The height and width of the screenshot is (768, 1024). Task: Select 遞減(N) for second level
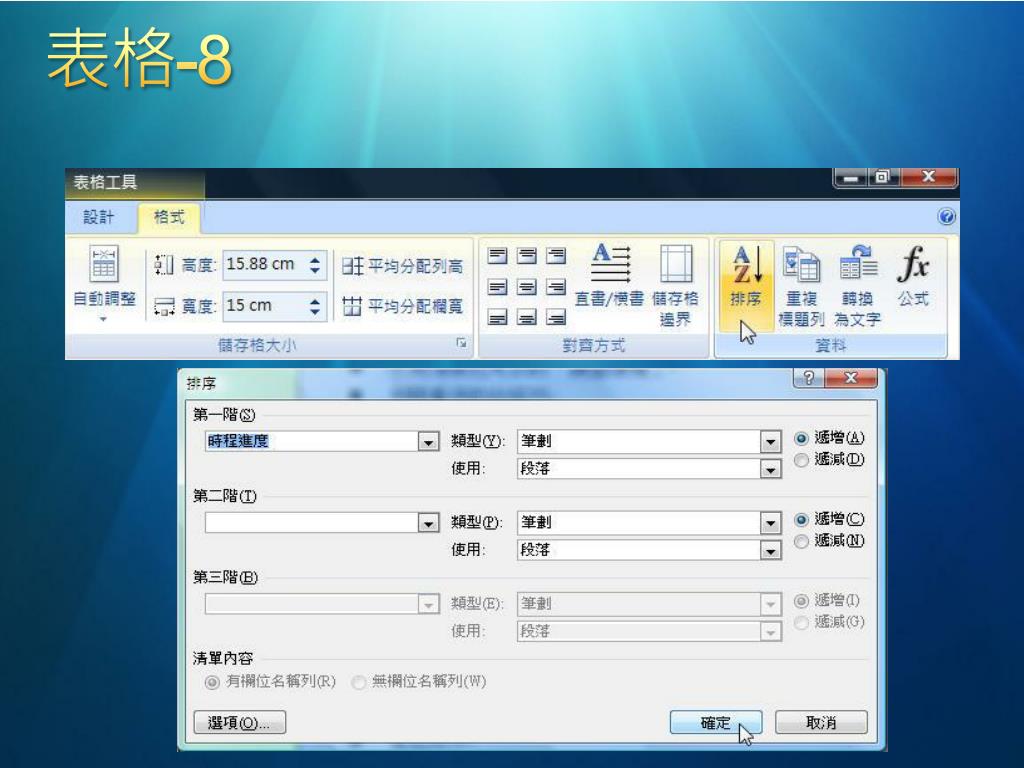click(829, 541)
